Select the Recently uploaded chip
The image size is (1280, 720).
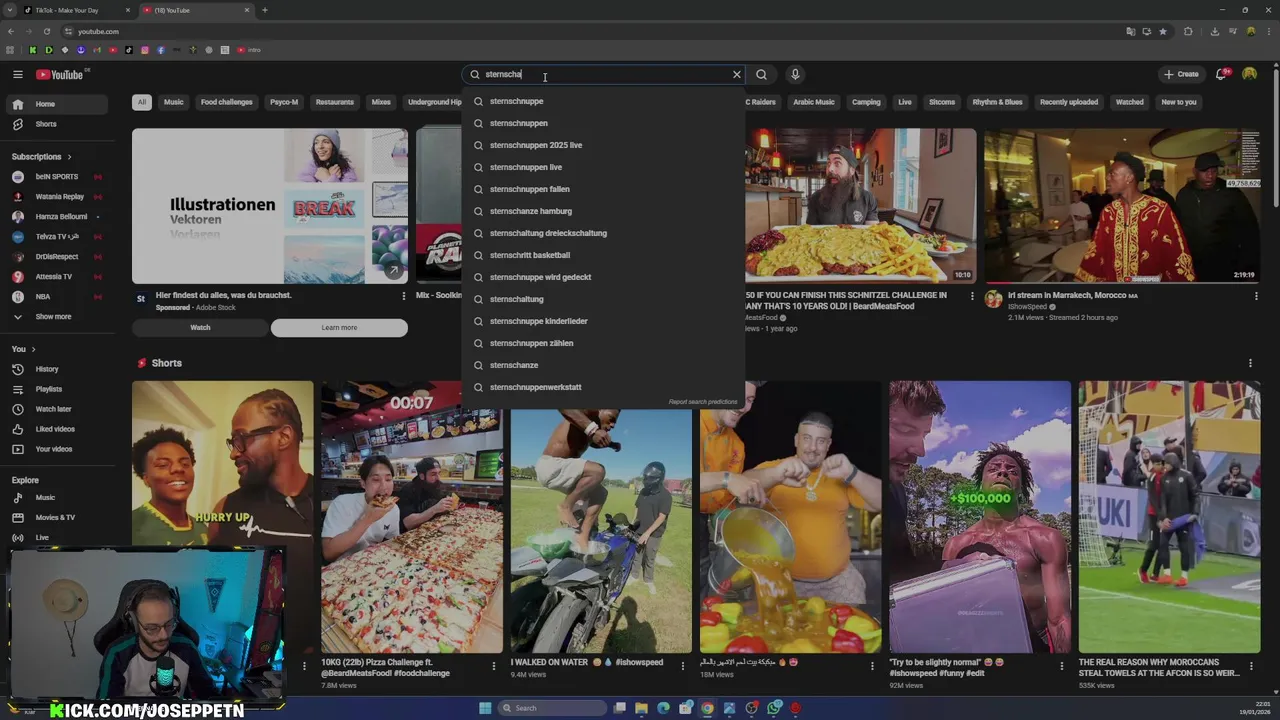click(1069, 102)
